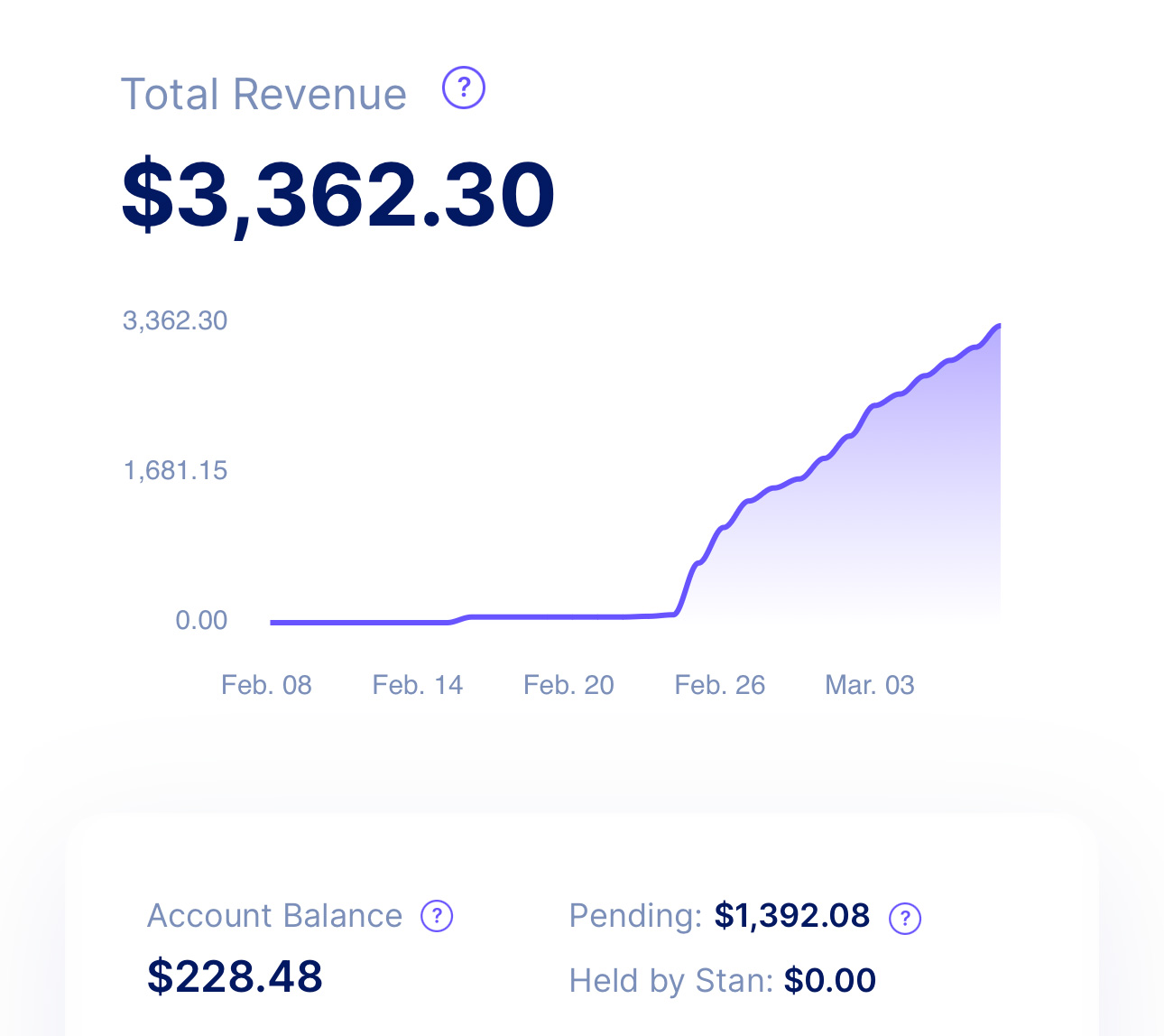Image resolution: width=1164 pixels, height=1036 pixels.
Task: Select the large $3,362.30 revenue amount
Action: (337, 195)
